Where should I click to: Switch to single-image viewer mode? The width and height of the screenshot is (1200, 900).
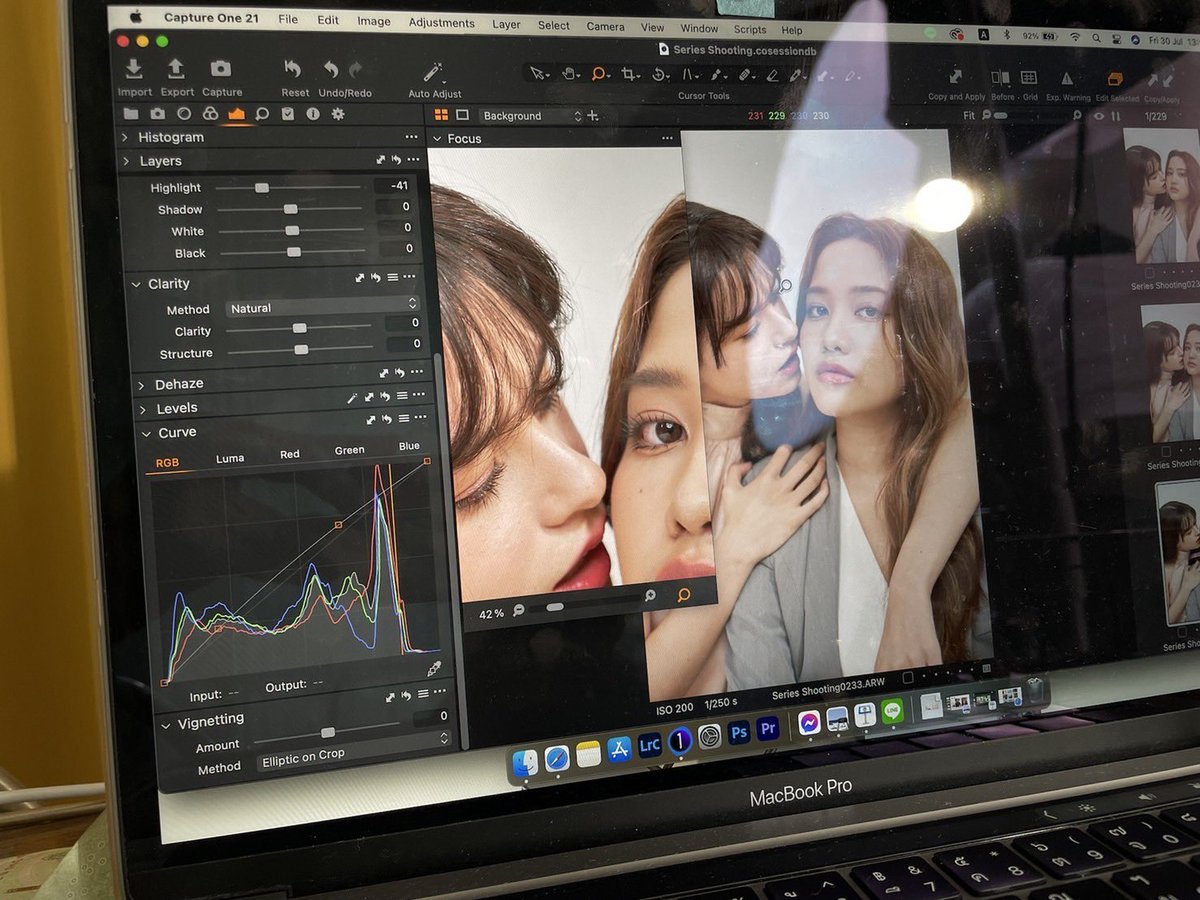tap(462, 115)
